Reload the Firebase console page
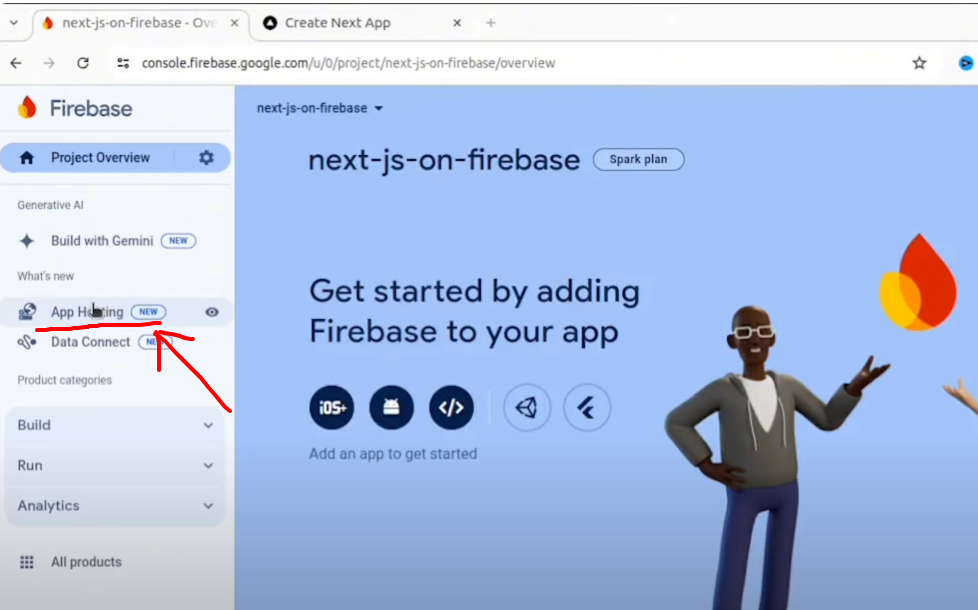Screen dimensions: 978x610 coord(83,63)
